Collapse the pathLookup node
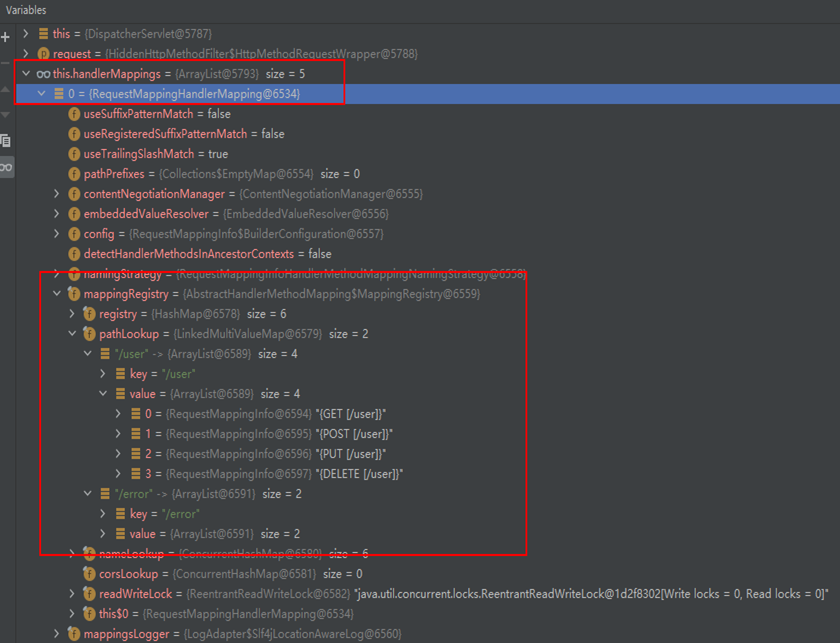Image resolution: width=840 pixels, height=643 pixels. [x=72, y=334]
